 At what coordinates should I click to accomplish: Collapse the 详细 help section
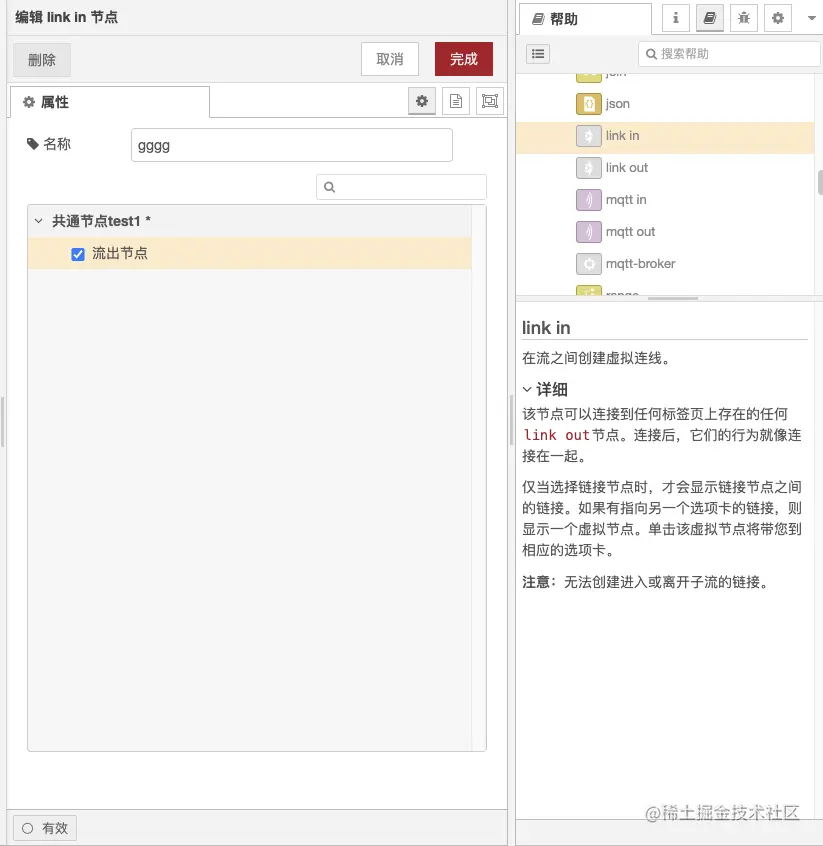527,389
